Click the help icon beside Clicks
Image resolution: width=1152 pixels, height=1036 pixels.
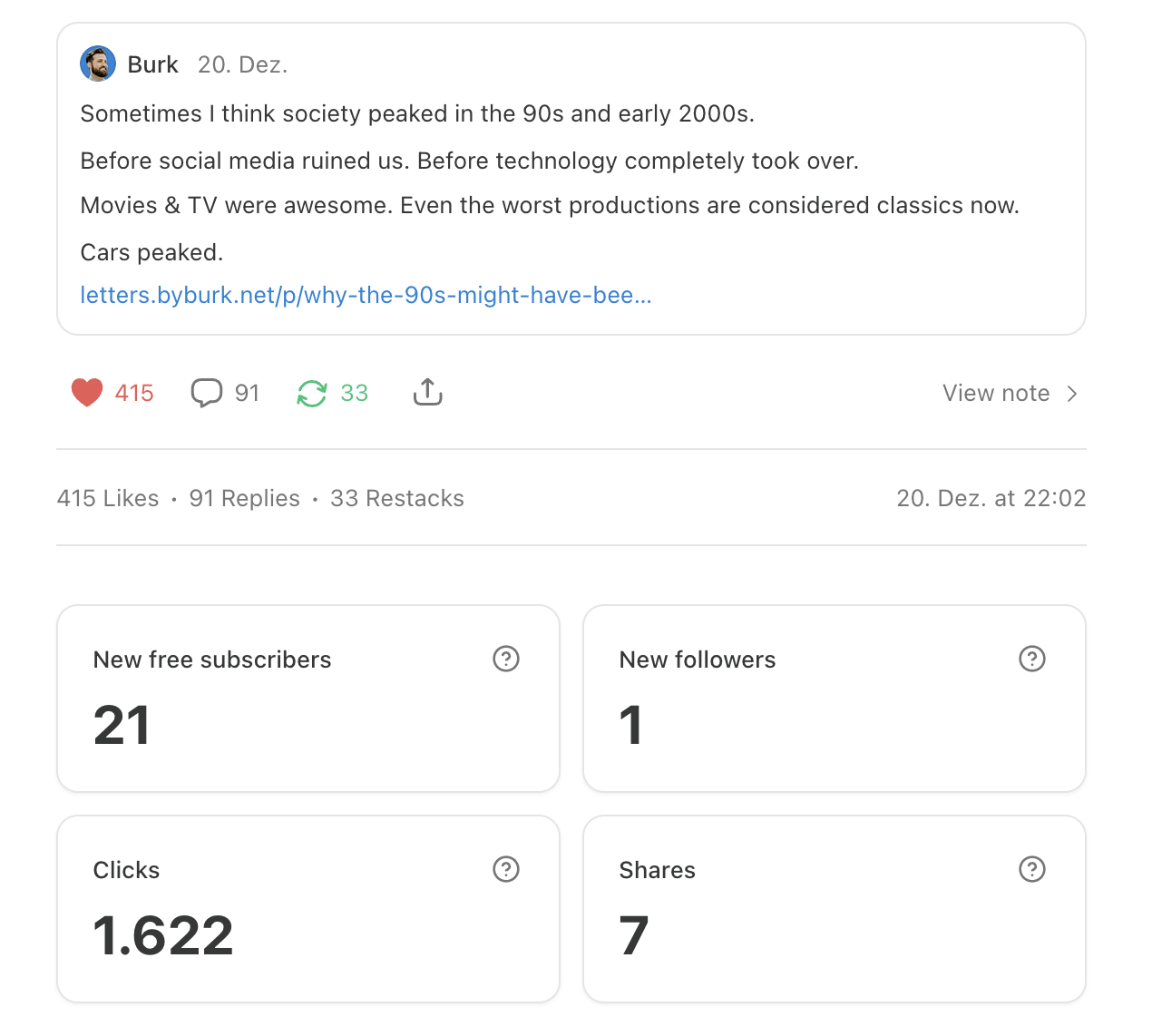[506, 869]
